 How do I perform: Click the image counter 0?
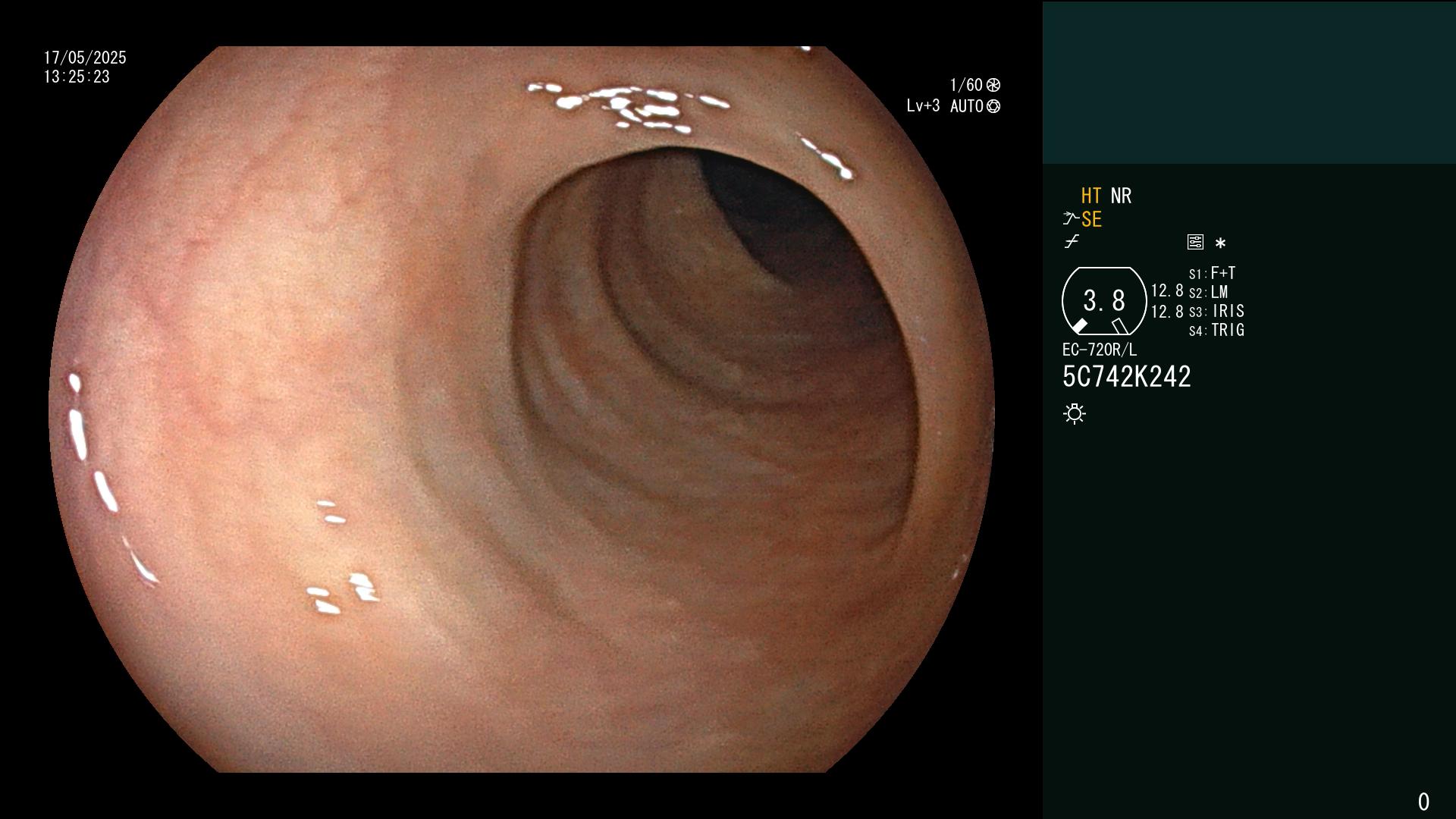[x=1423, y=802]
